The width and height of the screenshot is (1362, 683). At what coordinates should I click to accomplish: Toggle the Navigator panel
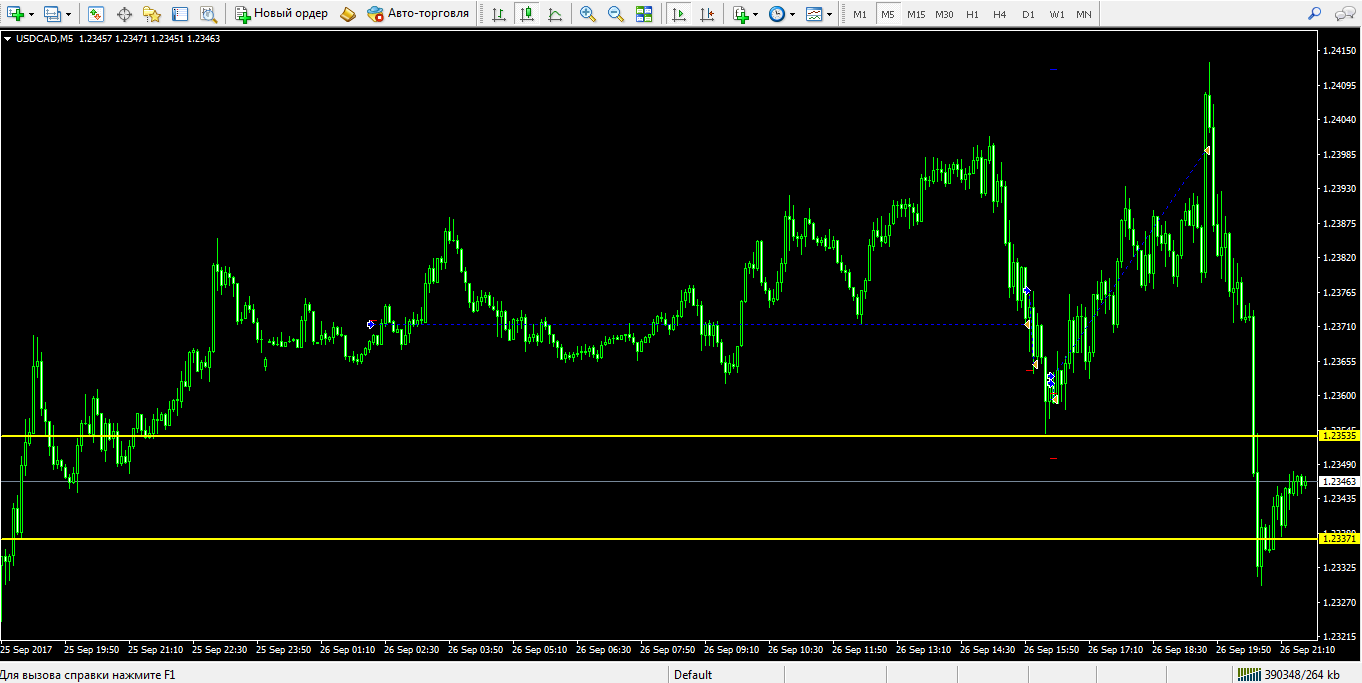point(152,14)
